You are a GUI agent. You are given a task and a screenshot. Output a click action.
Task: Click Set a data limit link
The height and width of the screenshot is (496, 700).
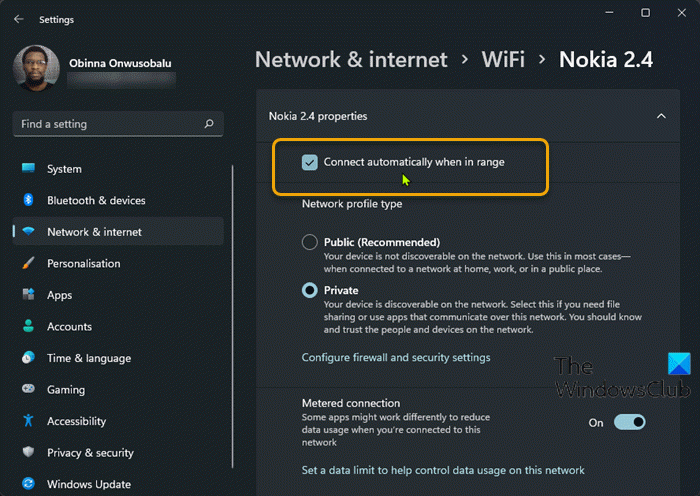click(x=443, y=470)
